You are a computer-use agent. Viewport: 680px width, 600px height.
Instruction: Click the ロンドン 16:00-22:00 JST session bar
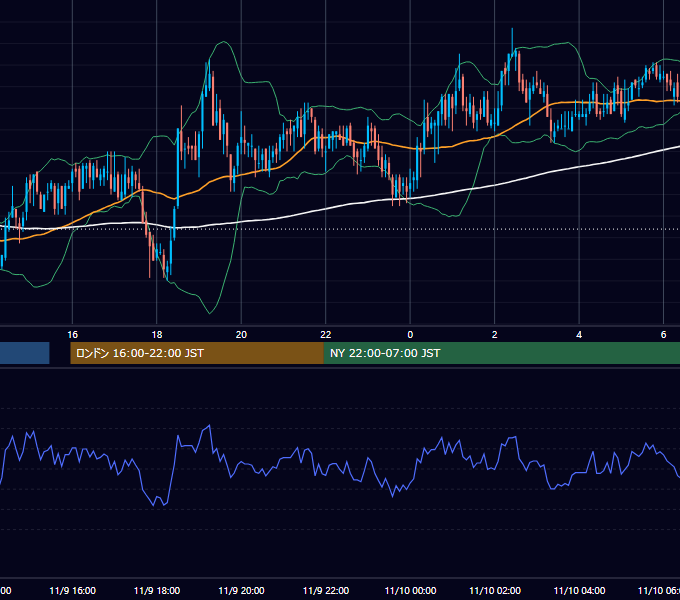click(x=197, y=353)
